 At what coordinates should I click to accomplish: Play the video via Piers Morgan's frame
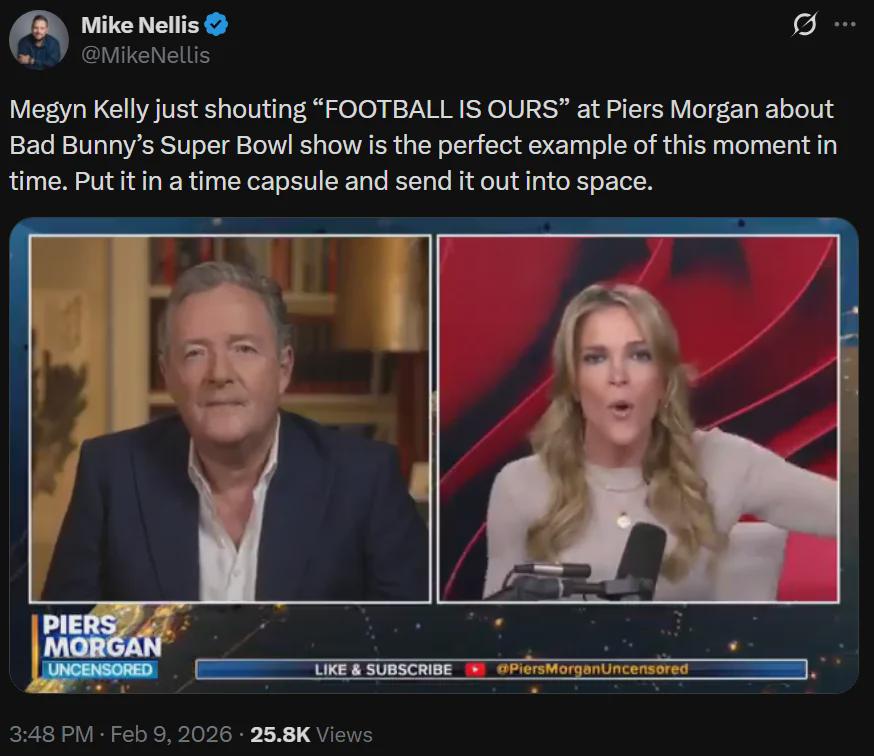click(x=230, y=419)
